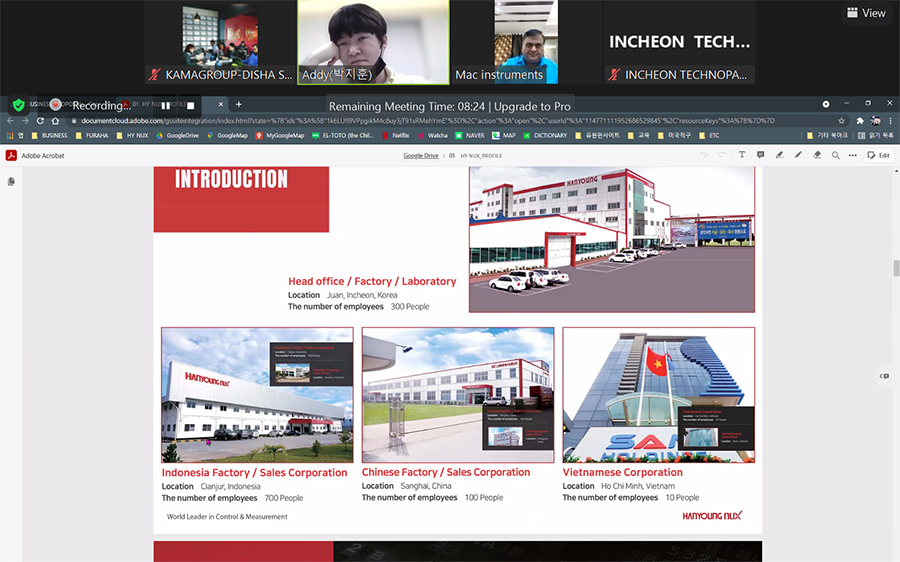The image size is (900, 562).
Task: Open the Zoom View layout menu
Action: point(866,13)
